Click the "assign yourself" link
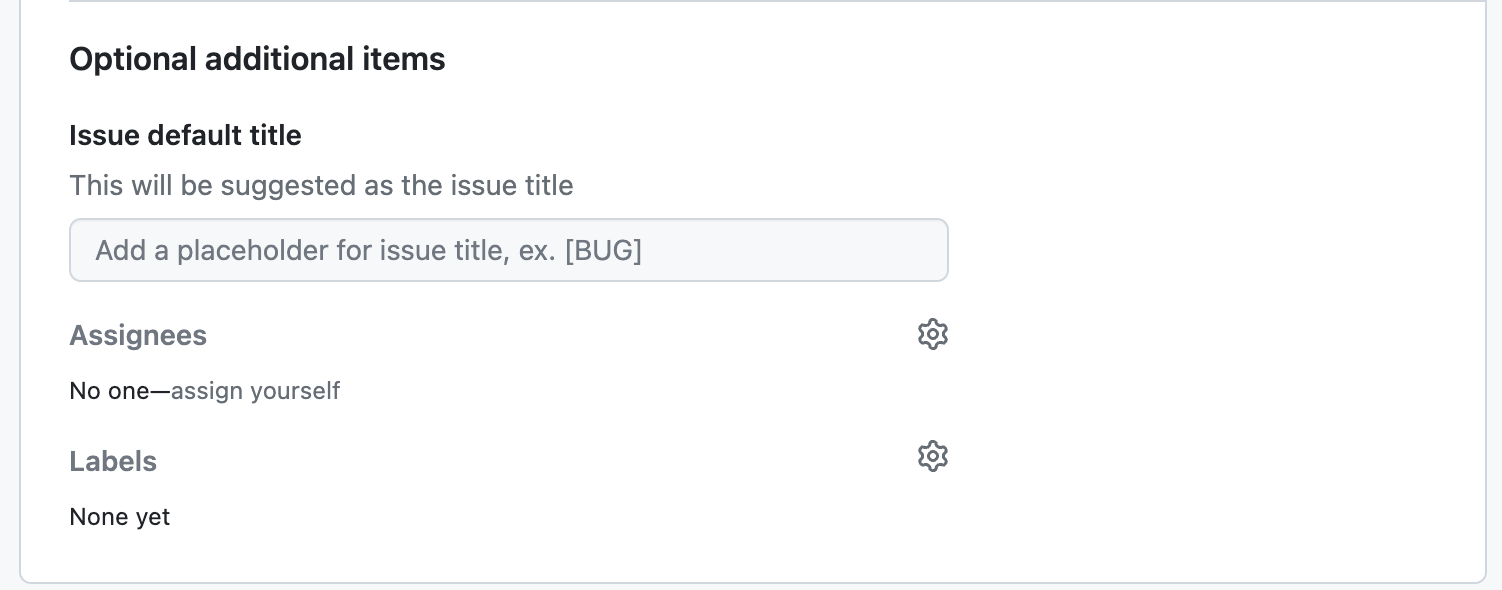The image size is (1502, 590). click(255, 390)
